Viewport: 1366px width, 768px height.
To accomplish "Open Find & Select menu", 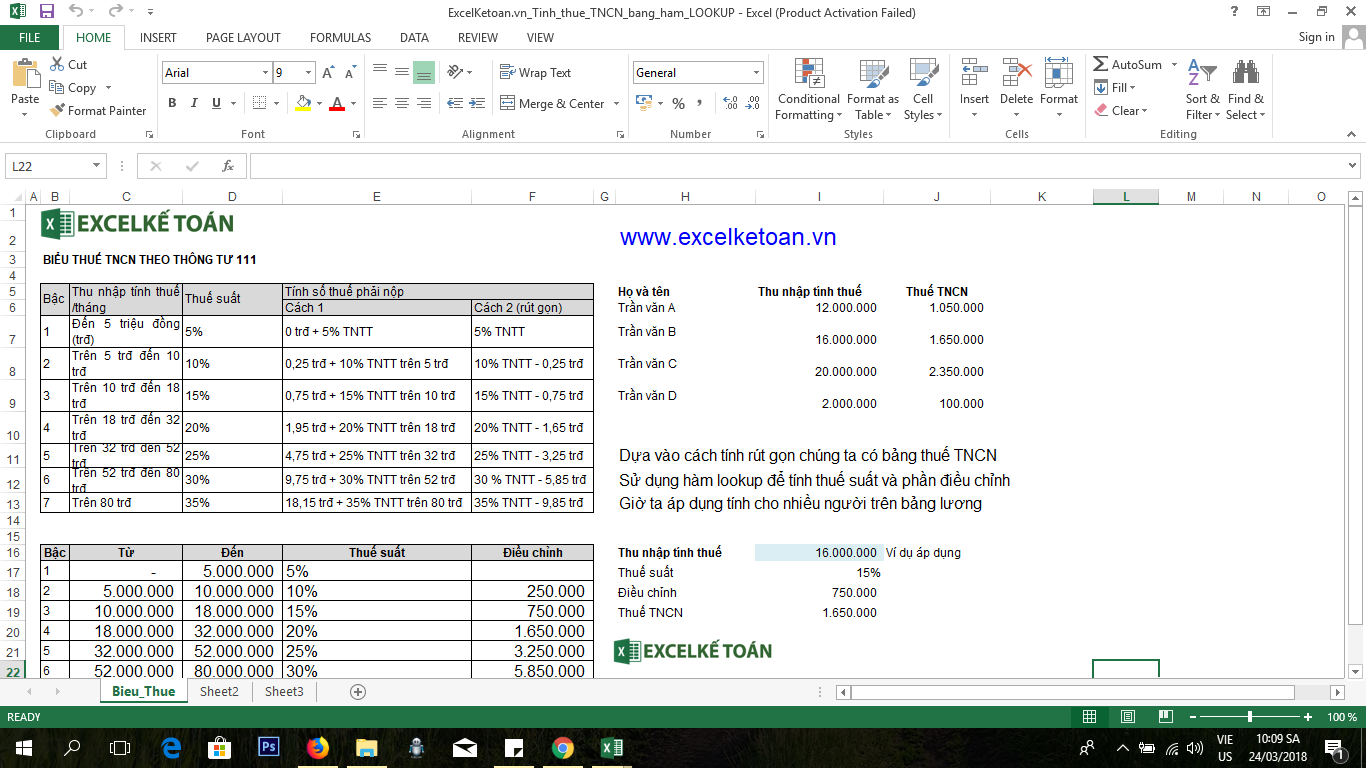I will click(x=1246, y=89).
